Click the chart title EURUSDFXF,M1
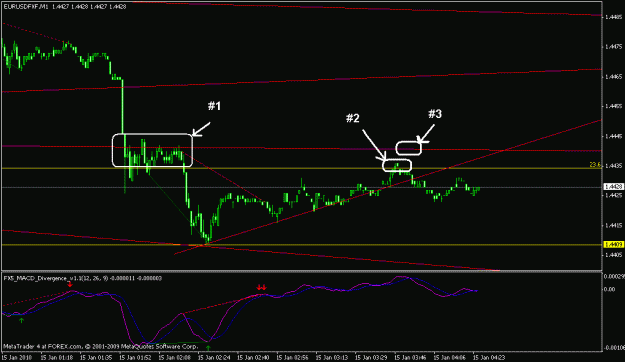Screen dimensions: 625x362 26,7
